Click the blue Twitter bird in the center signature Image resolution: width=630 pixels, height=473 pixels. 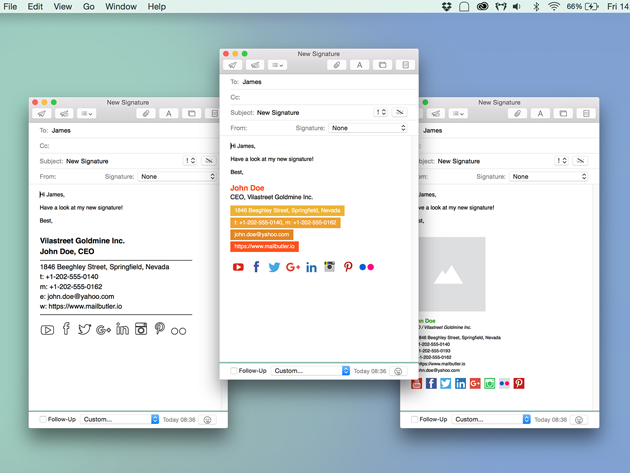click(274, 267)
